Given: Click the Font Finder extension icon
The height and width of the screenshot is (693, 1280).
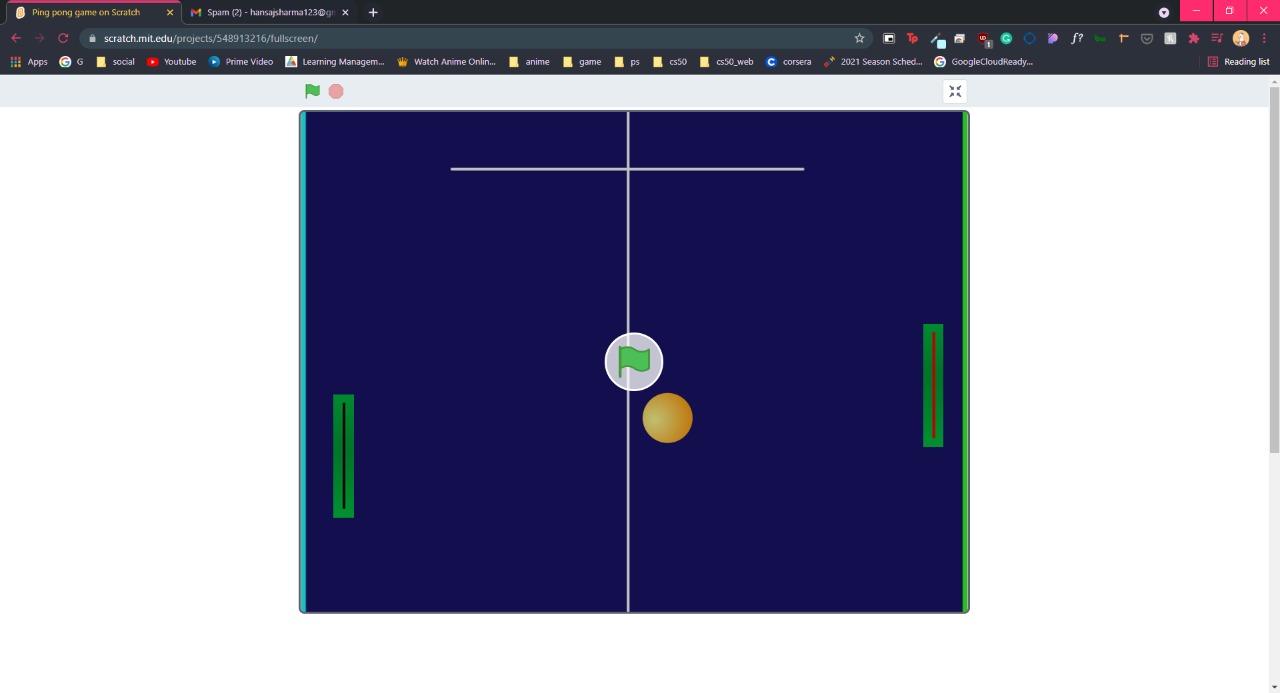Looking at the screenshot, I should click(1077, 38).
